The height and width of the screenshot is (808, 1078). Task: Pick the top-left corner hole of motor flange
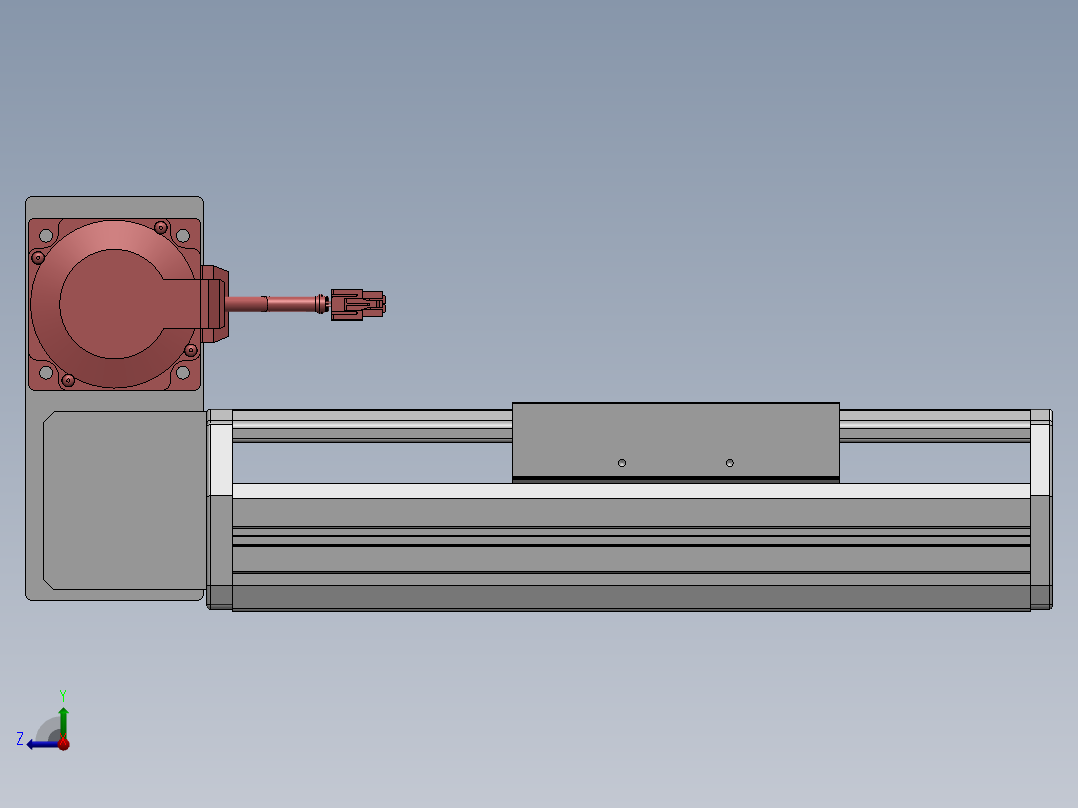46,236
